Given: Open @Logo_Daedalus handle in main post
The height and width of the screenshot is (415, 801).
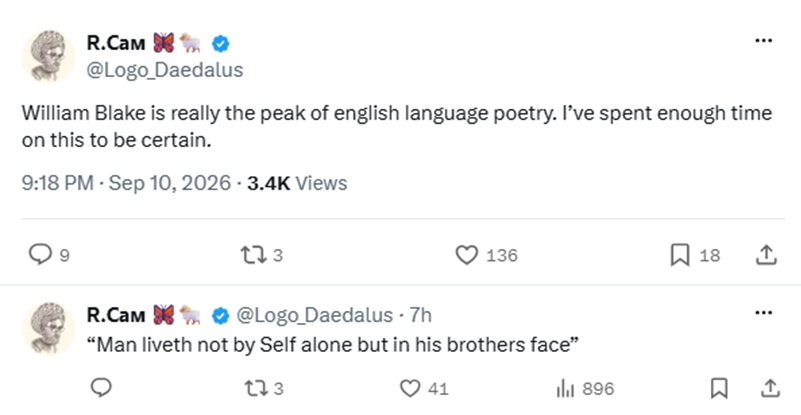Looking at the screenshot, I should click(164, 70).
